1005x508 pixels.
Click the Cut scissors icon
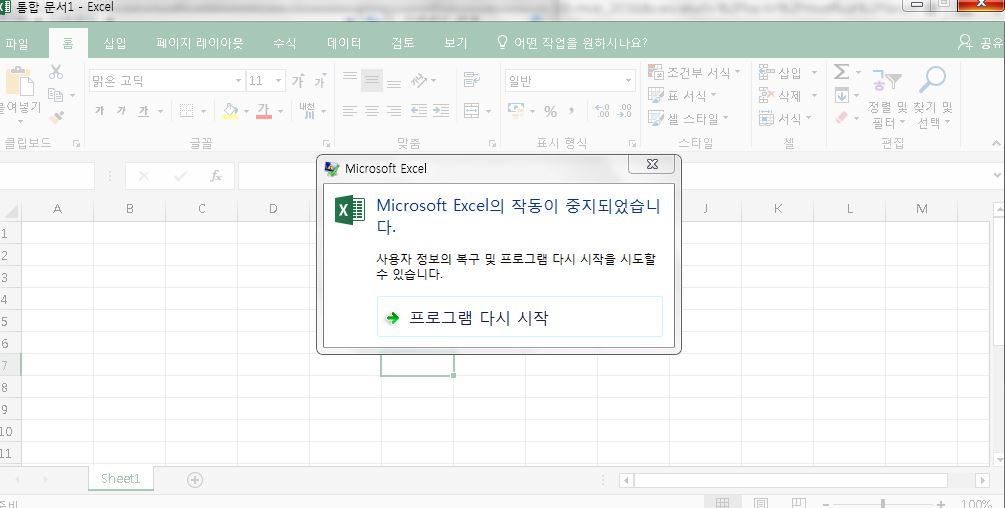[56, 72]
